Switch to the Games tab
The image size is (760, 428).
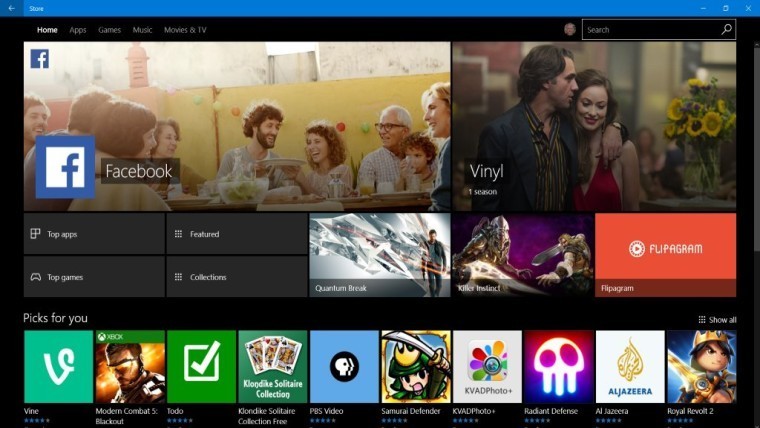(110, 30)
